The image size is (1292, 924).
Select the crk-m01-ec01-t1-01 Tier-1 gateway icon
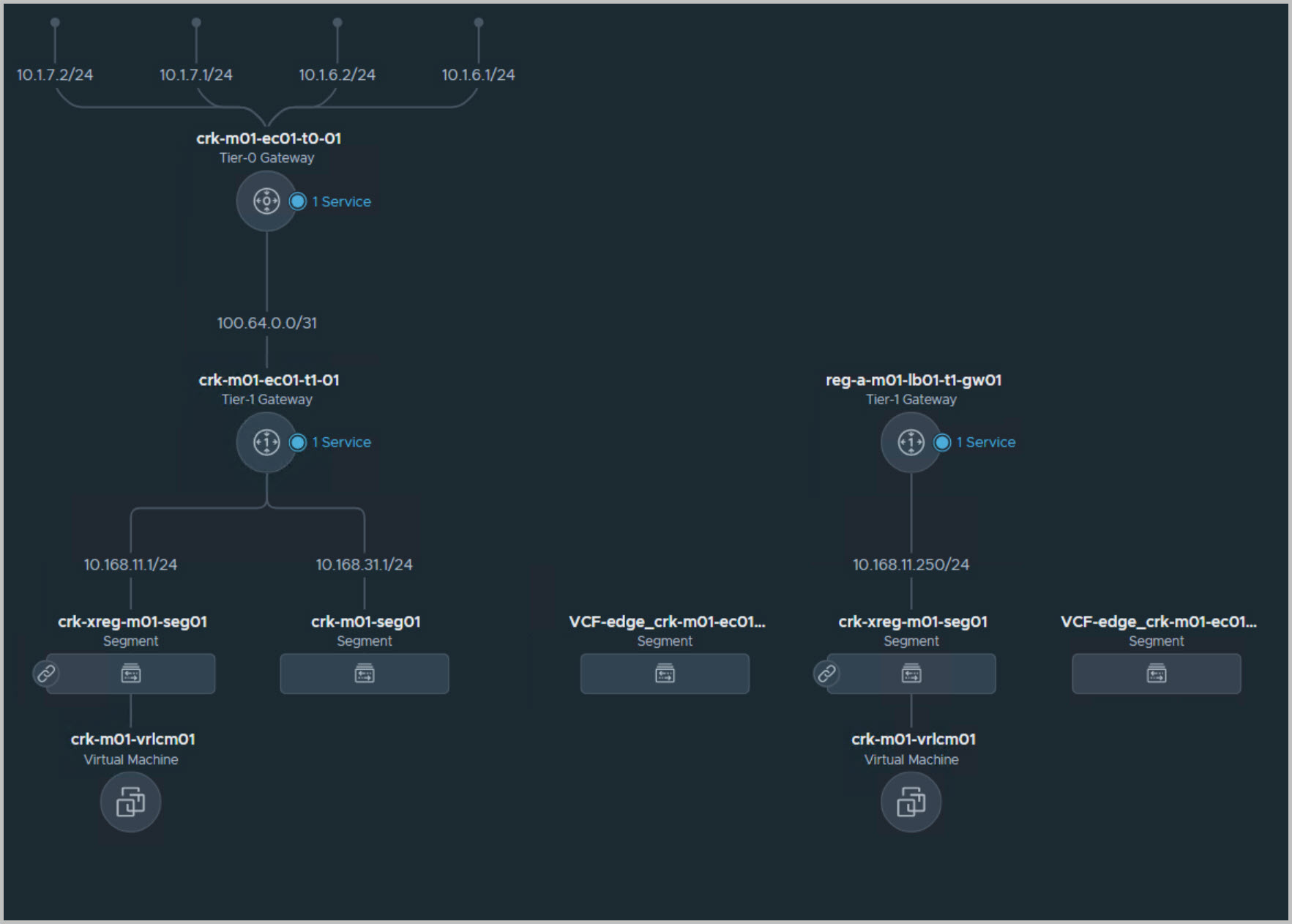266,442
